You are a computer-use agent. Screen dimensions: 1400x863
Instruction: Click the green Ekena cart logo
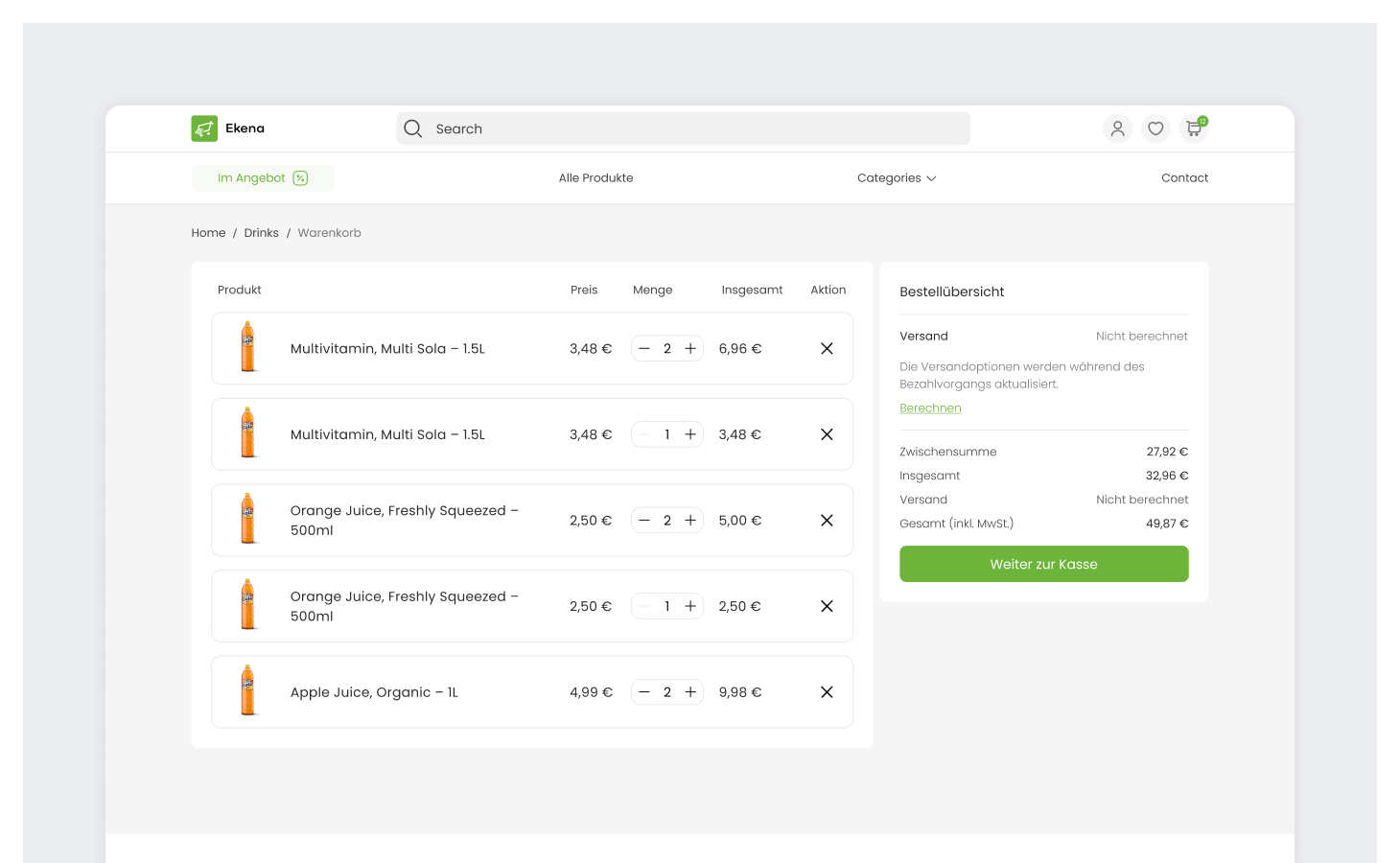(x=203, y=128)
